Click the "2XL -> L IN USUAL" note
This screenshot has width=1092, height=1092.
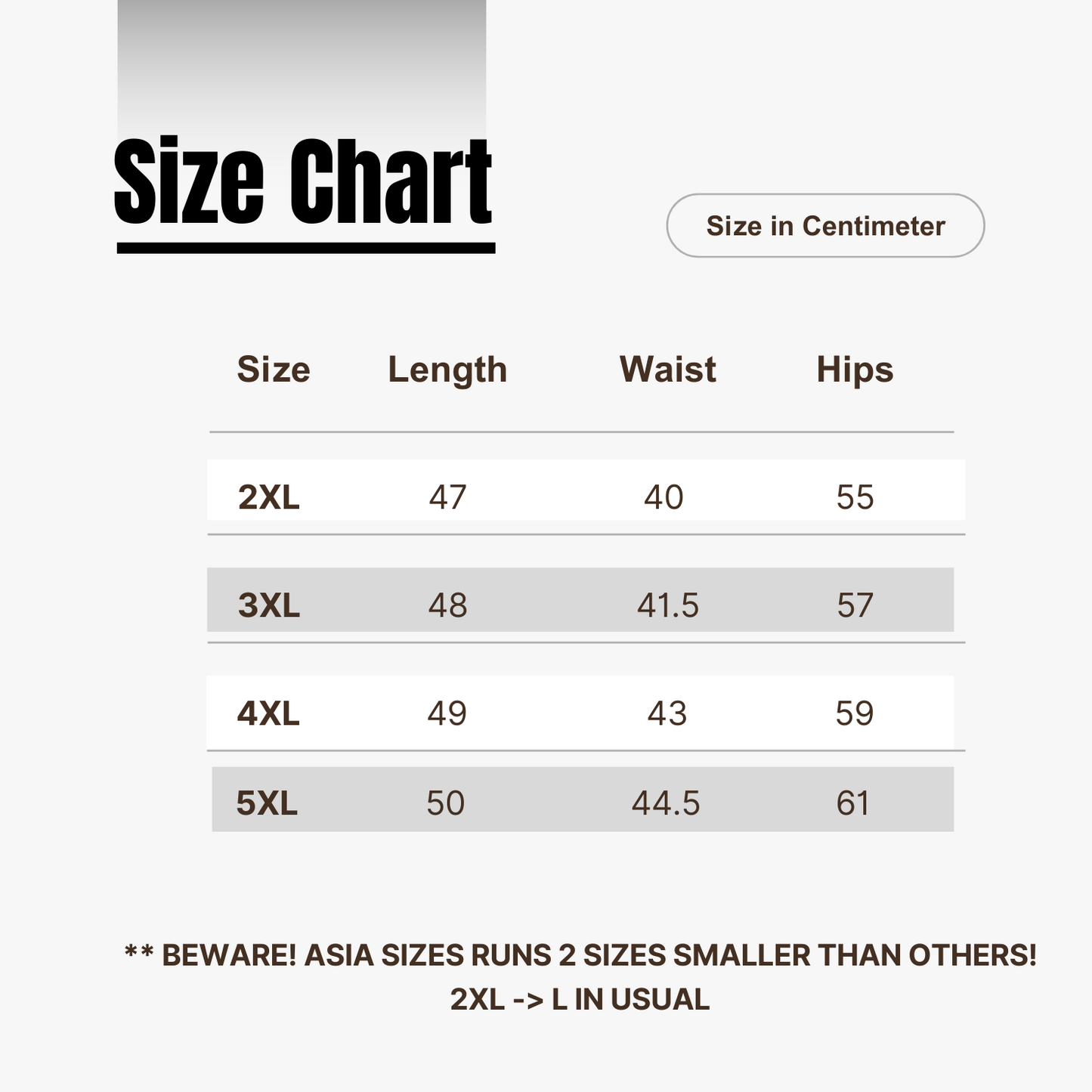pyautogui.click(x=580, y=999)
